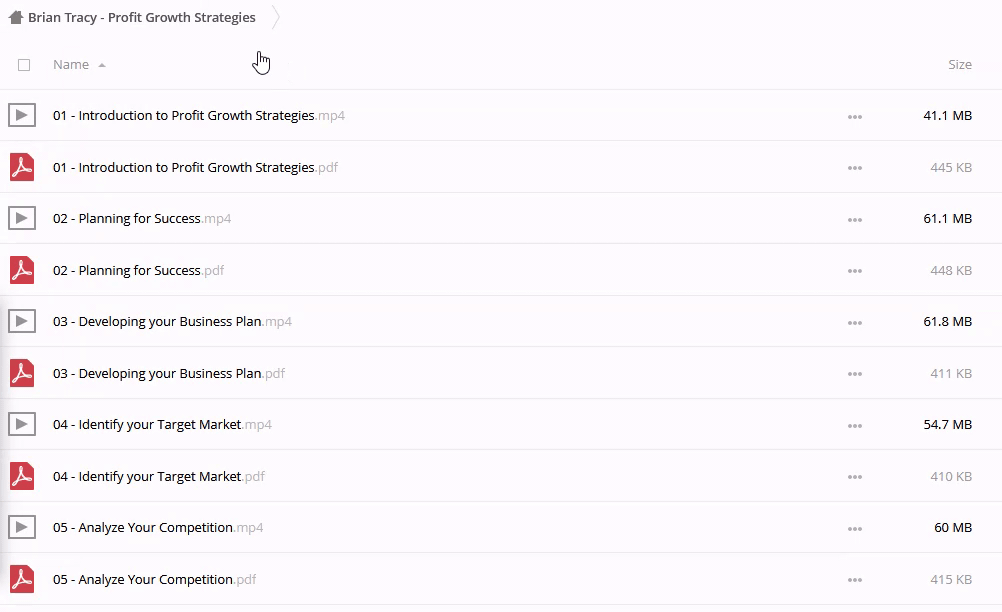Click the breadcrumb chevron after folder name
The width and height of the screenshot is (1002, 612).
click(x=276, y=17)
